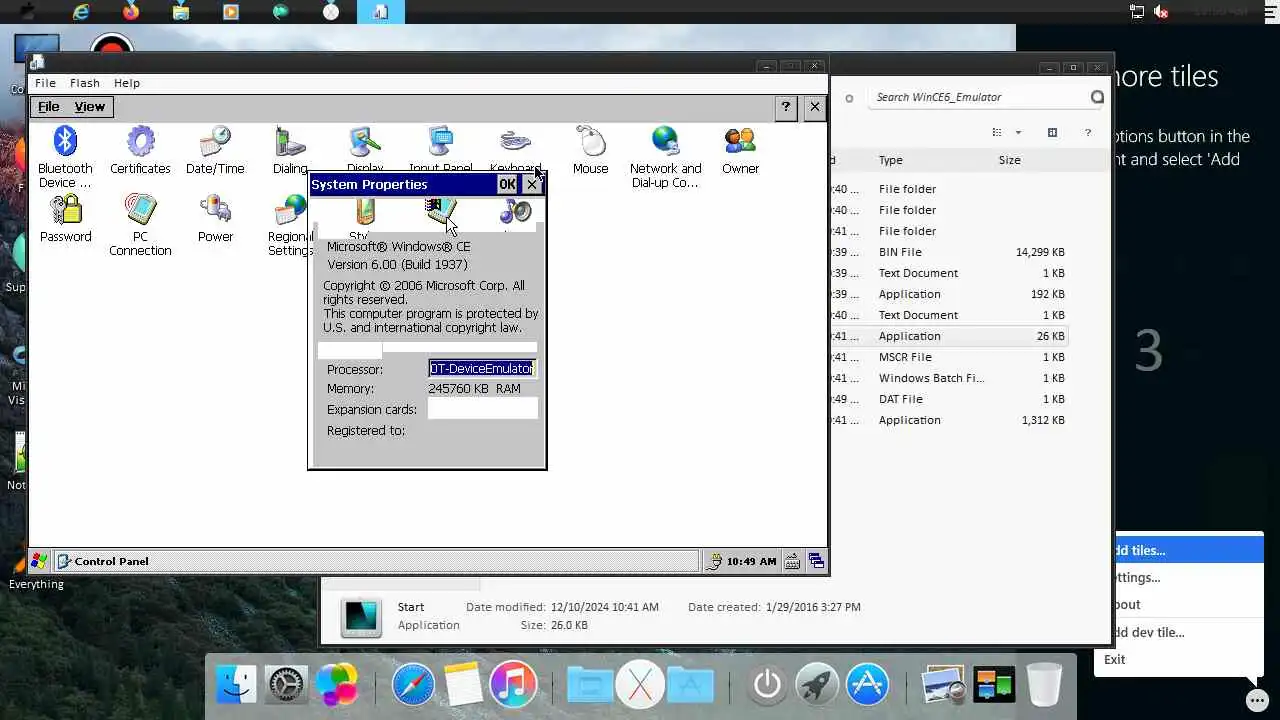Screen dimensions: 1280x720
Task: Click the power plug tray icon
Action: click(714, 561)
